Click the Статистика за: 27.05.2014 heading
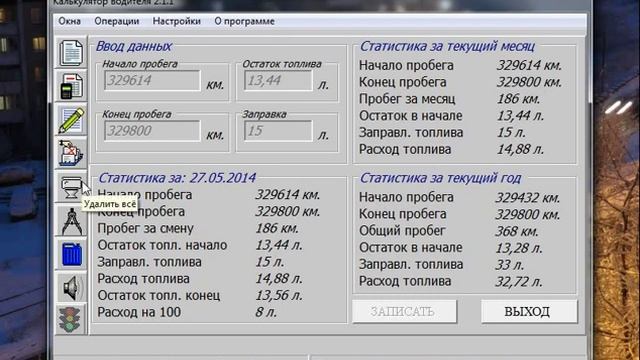Viewport: 640px width, 360px height. (x=177, y=178)
